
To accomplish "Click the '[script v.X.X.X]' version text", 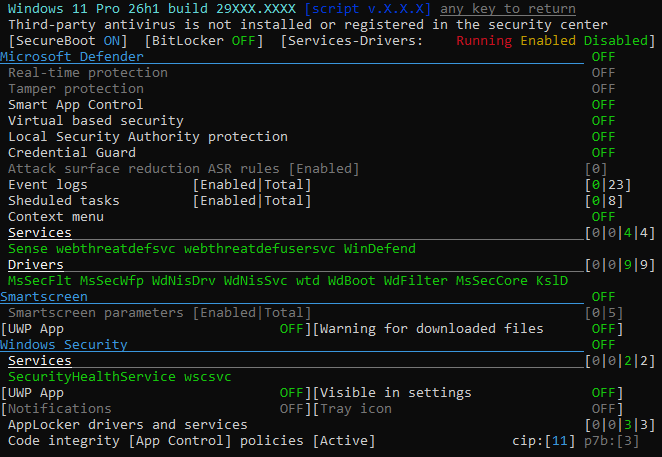I will click(x=367, y=8).
